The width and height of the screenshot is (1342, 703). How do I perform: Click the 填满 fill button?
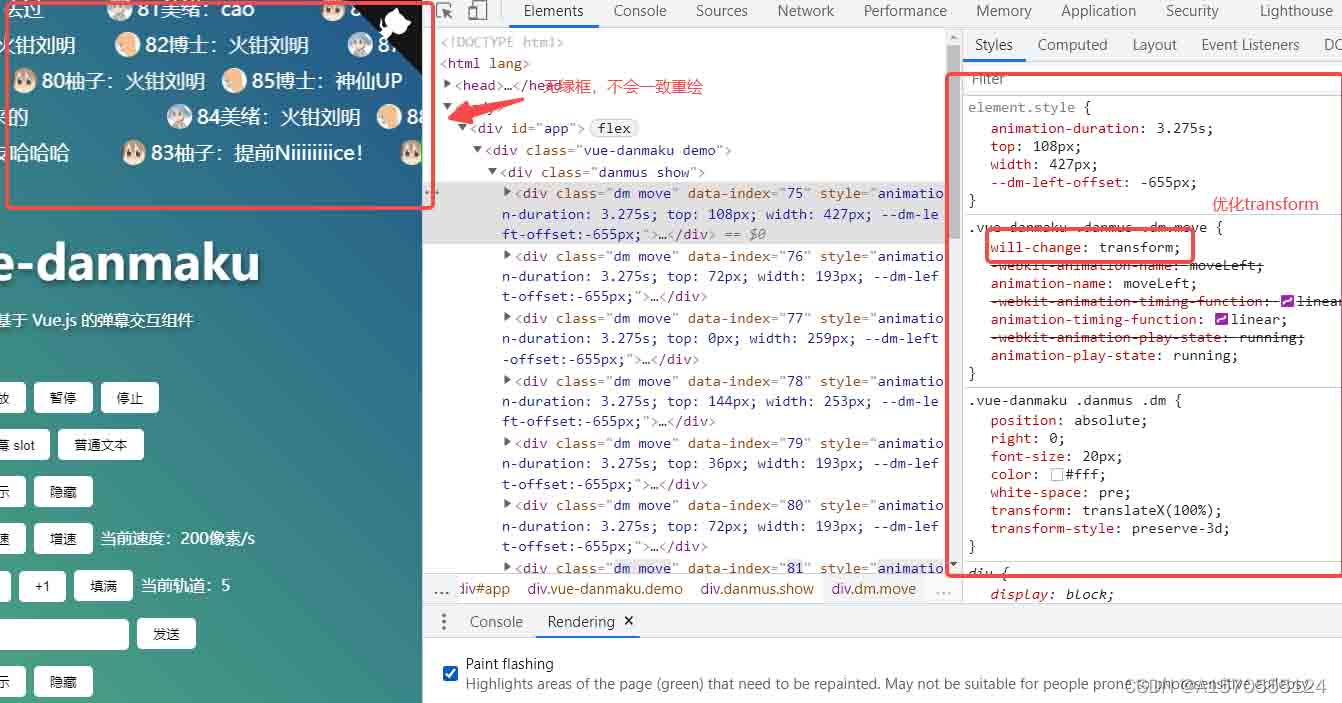point(103,585)
